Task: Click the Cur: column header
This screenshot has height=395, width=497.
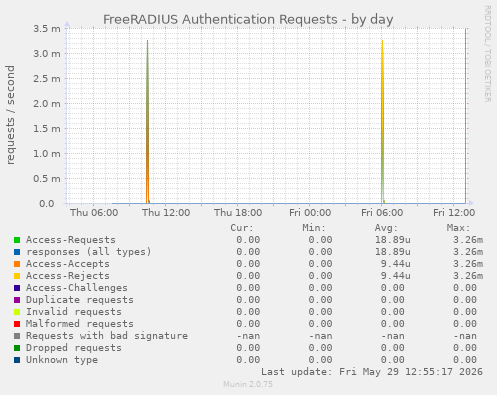Action: click(242, 228)
